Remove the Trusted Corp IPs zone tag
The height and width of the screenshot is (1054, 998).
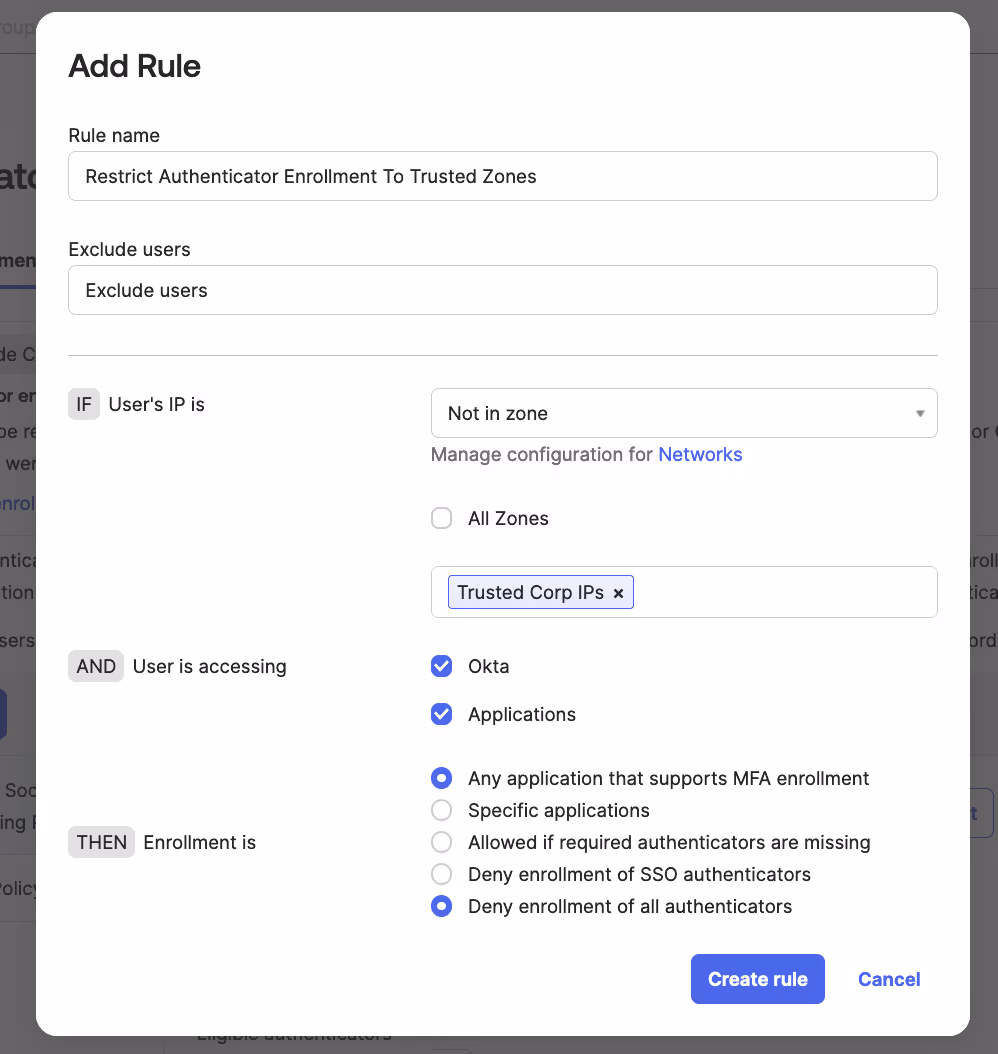coord(618,593)
